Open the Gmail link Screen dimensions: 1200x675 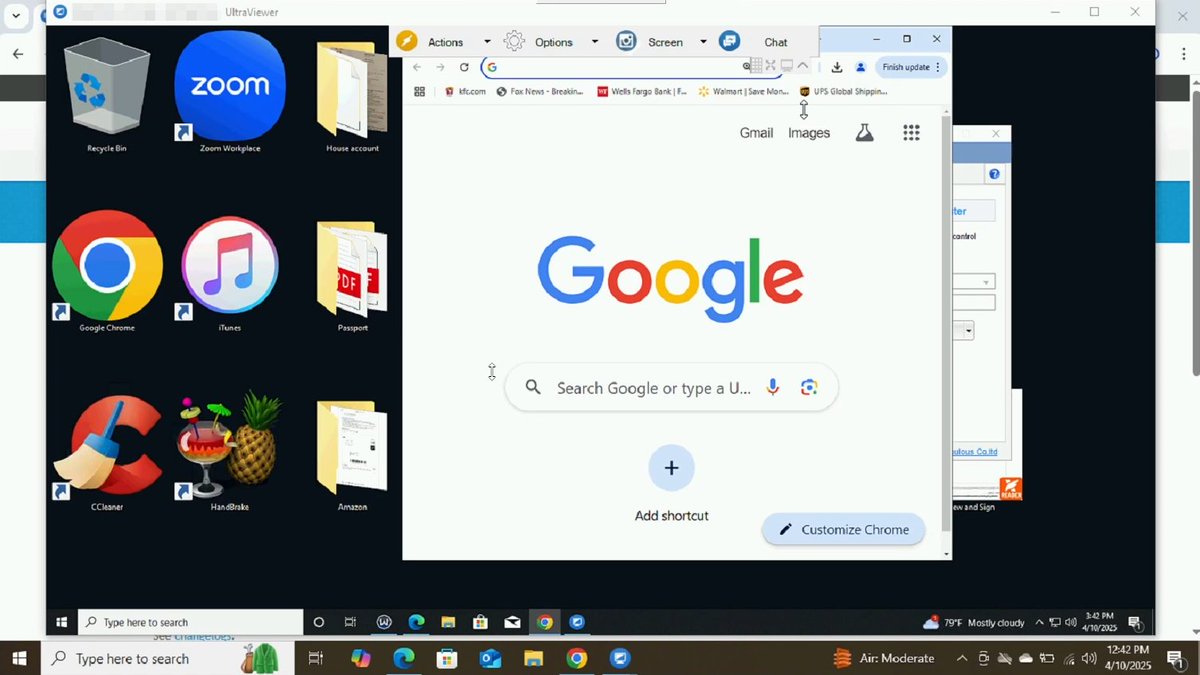(756, 133)
